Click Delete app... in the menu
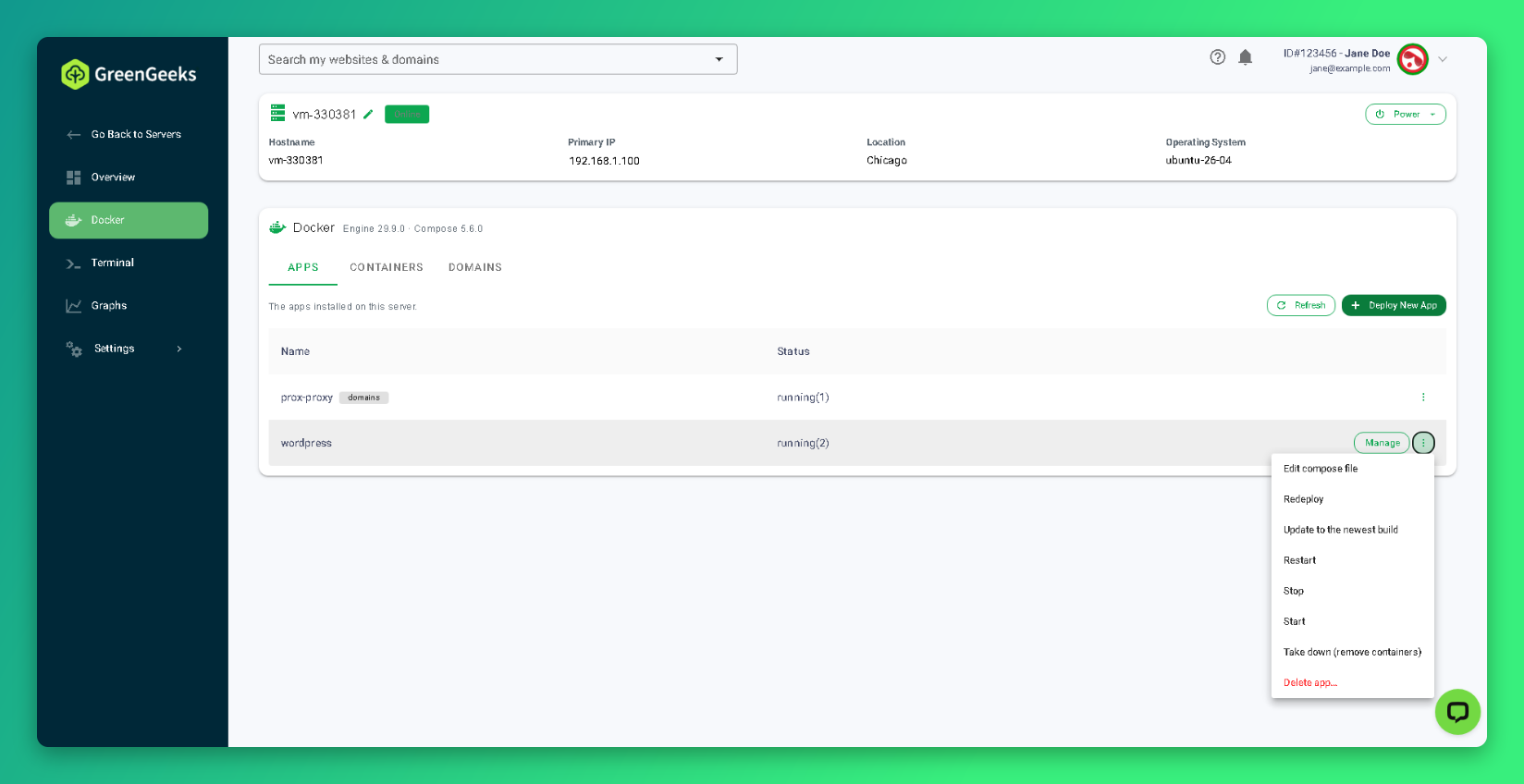This screenshot has height=784, width=1524. click(x=1353, y=682)
